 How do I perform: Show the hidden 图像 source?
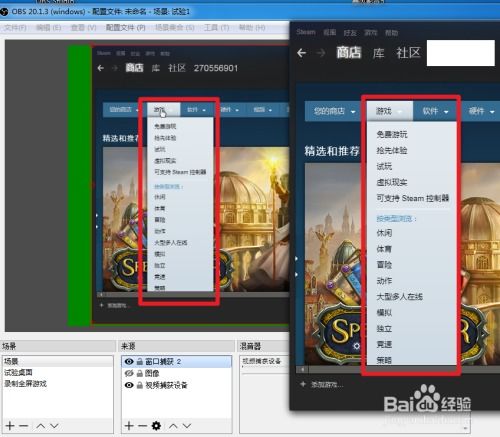click(129, 373)
